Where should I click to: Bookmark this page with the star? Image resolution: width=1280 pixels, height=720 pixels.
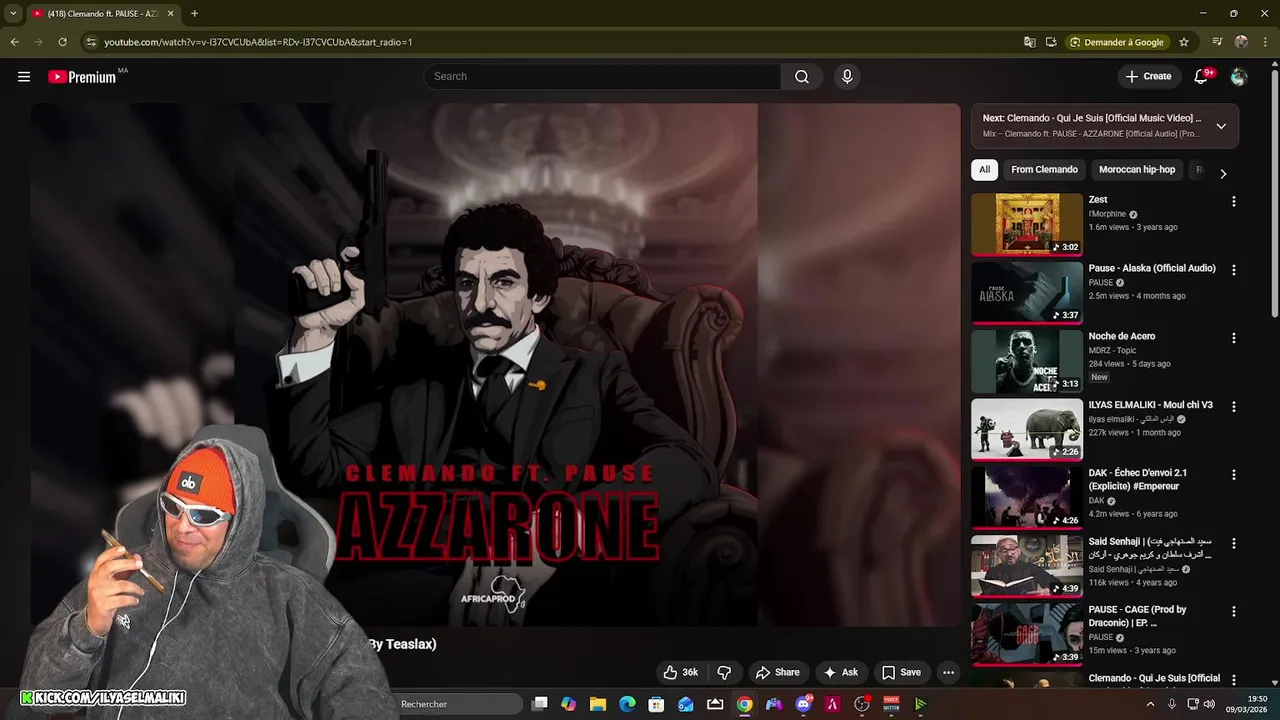click(1184, 42)
